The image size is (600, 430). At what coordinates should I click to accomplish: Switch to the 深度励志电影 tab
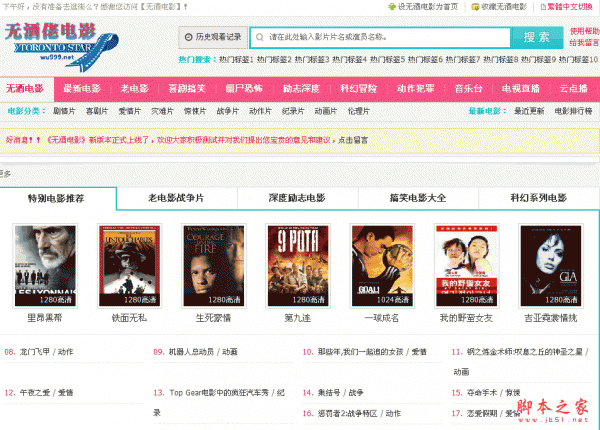(x=297, y=198)
